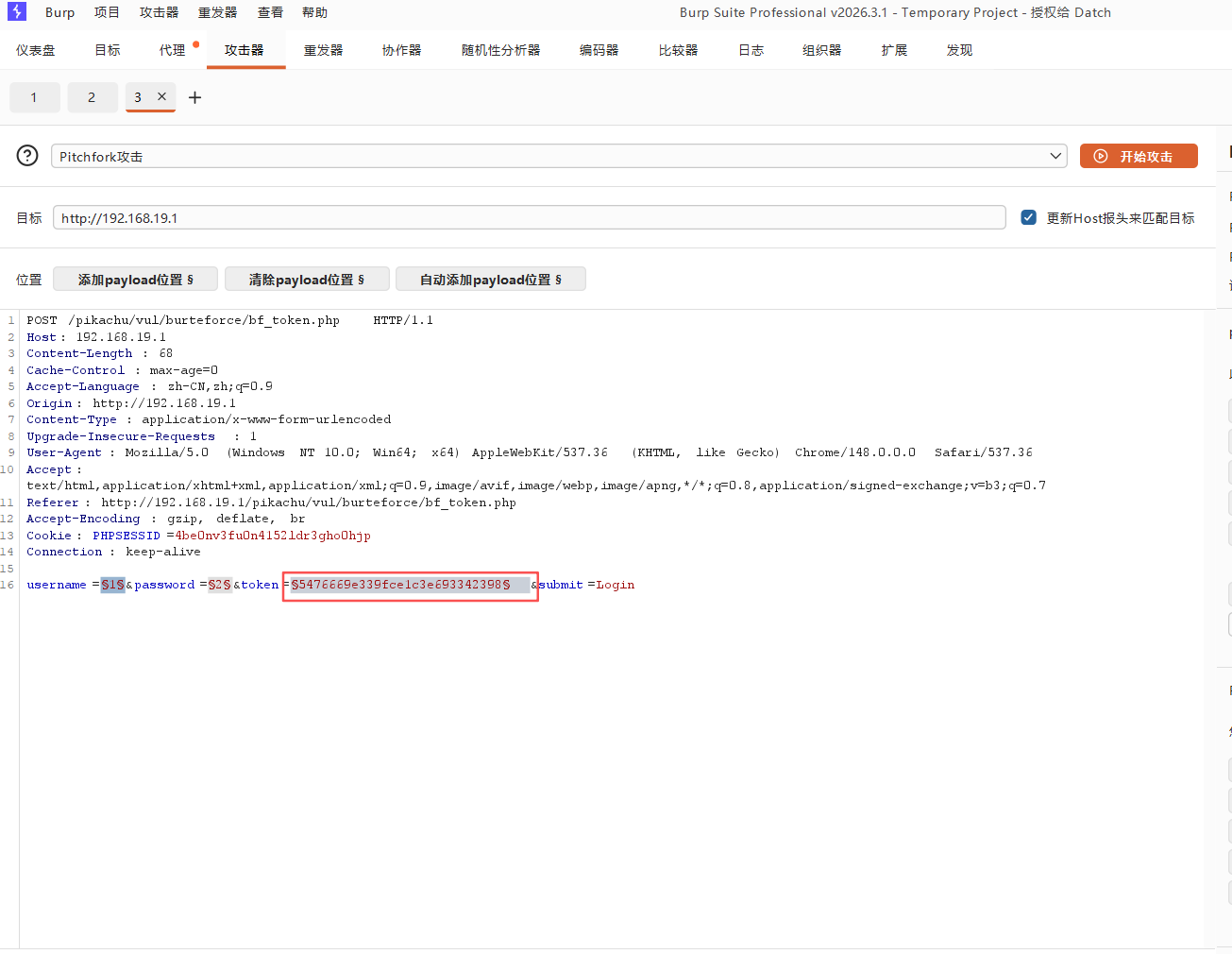Viewport: 1232px width, 954px height.
Task: Switch to the 协作器 tab
Action: [401, 50]
